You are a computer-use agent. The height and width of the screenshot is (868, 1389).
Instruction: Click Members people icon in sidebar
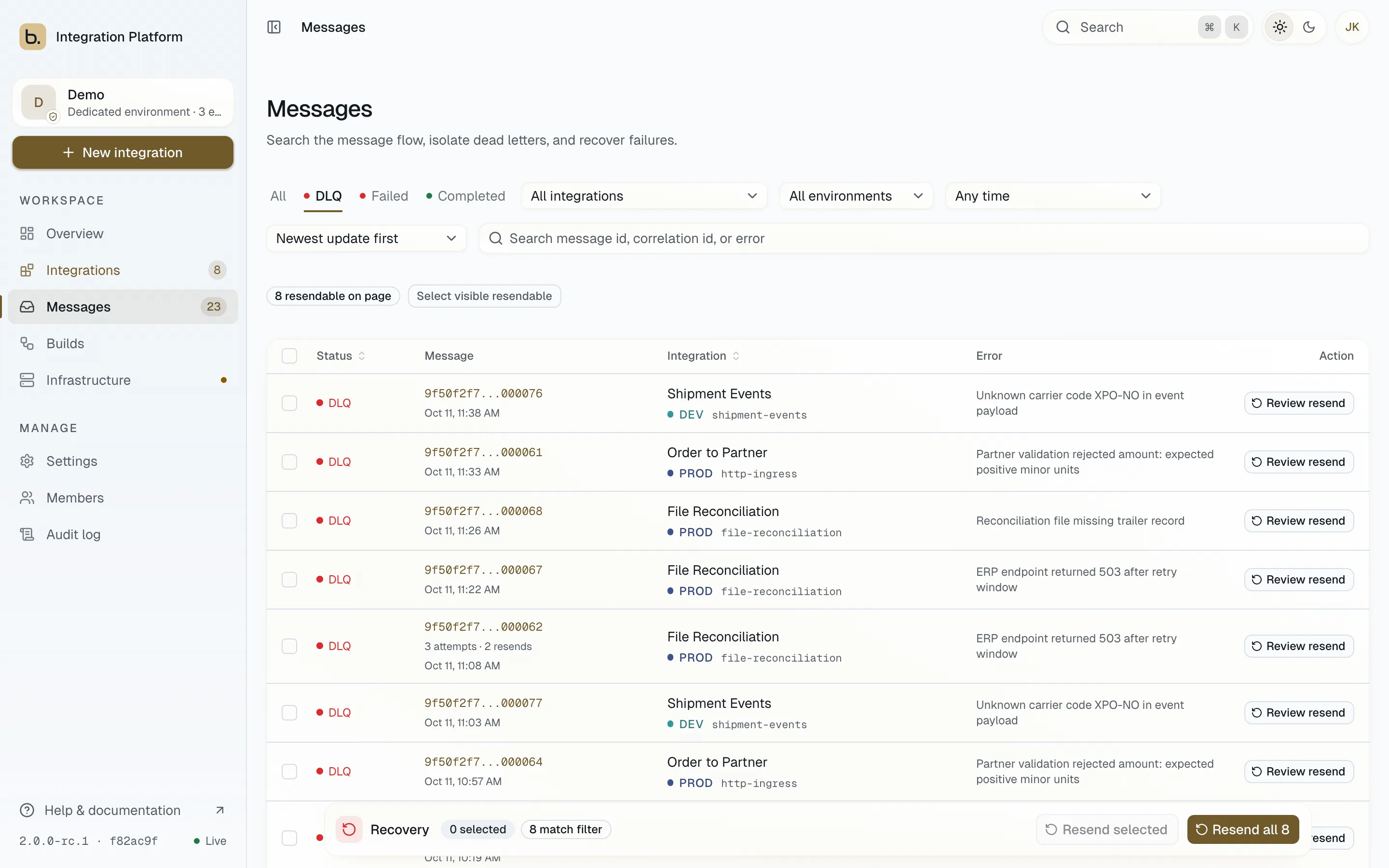click(27, 498)
